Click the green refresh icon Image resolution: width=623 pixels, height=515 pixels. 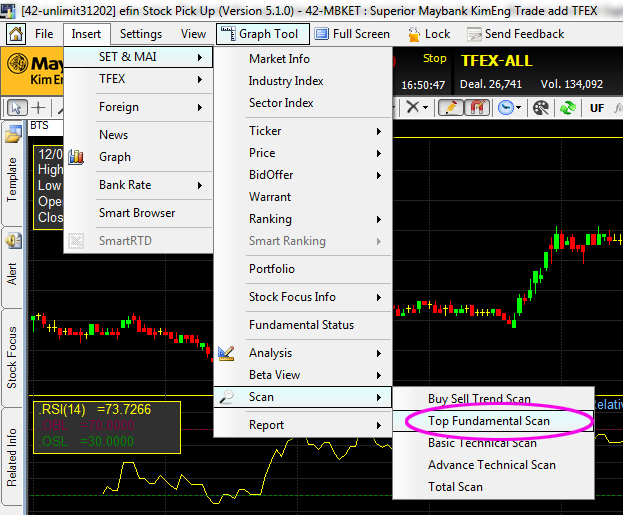coord(567,107)
